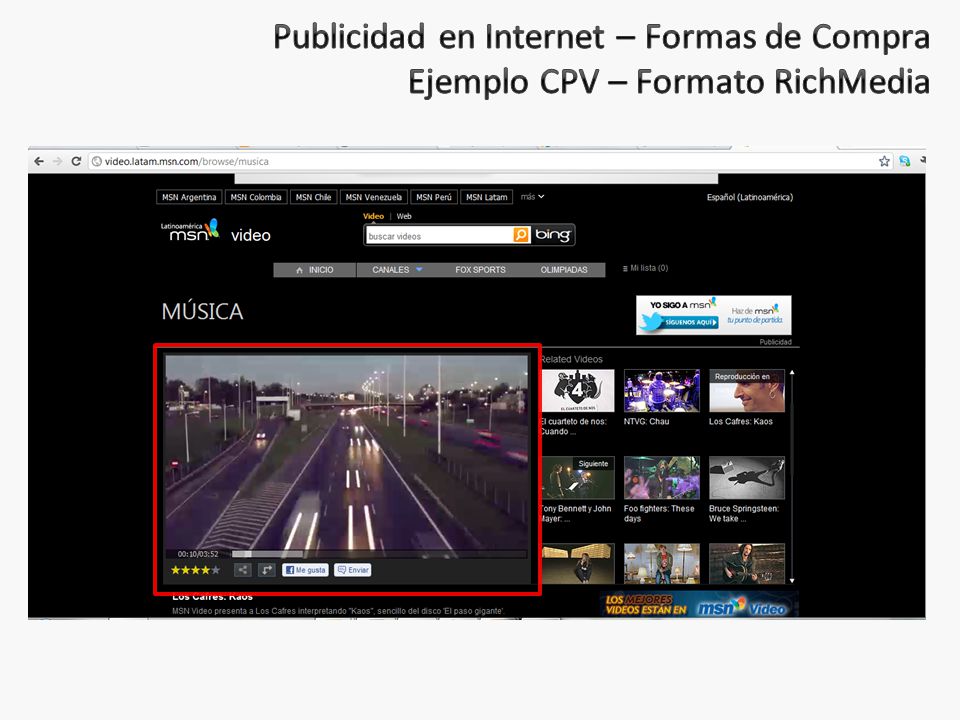This screenshot has width=960, height=720.
Task: Seek using the video progress bar
Action: [x=379, y=554]
